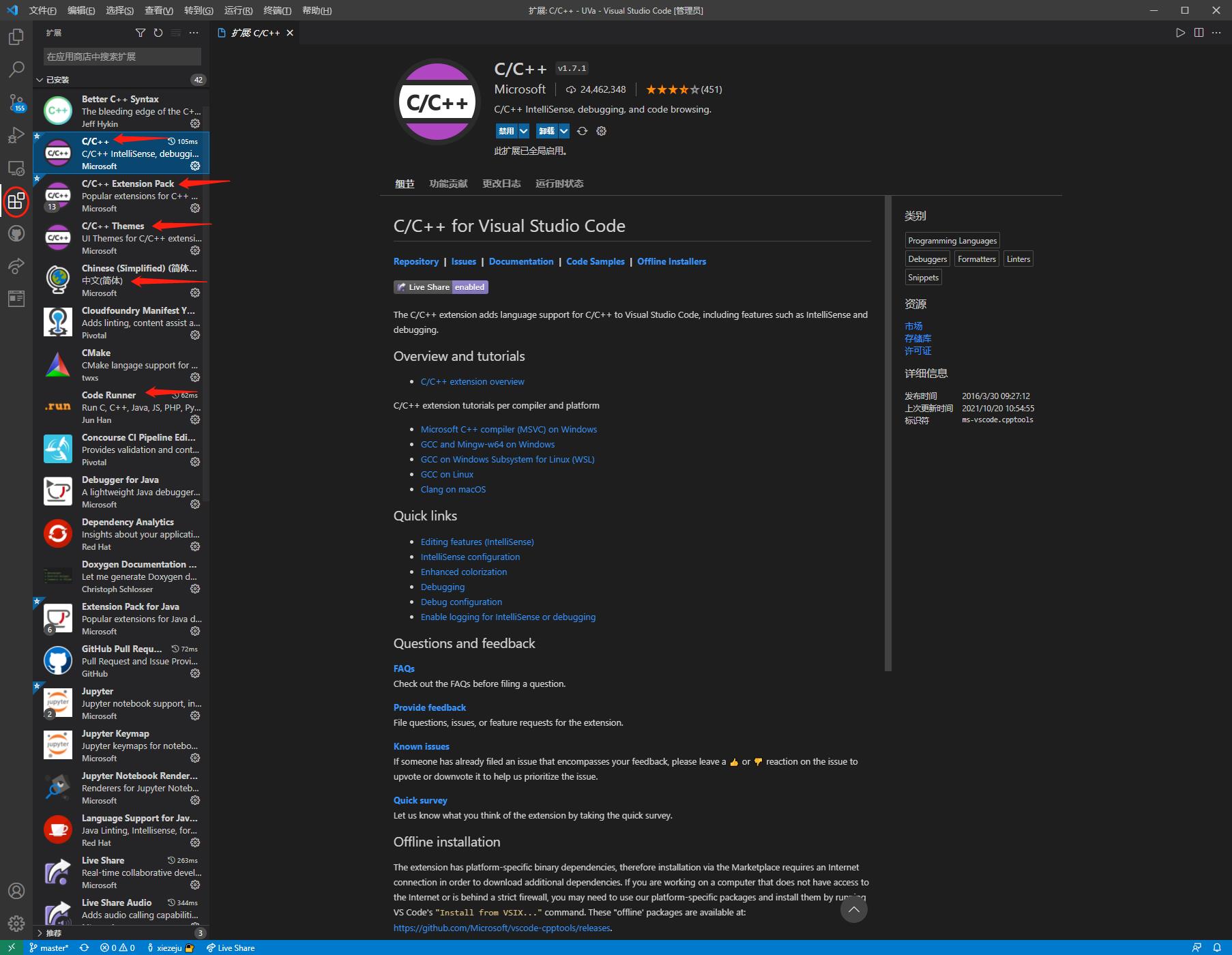Click the 禁用 button

[506, 131]
